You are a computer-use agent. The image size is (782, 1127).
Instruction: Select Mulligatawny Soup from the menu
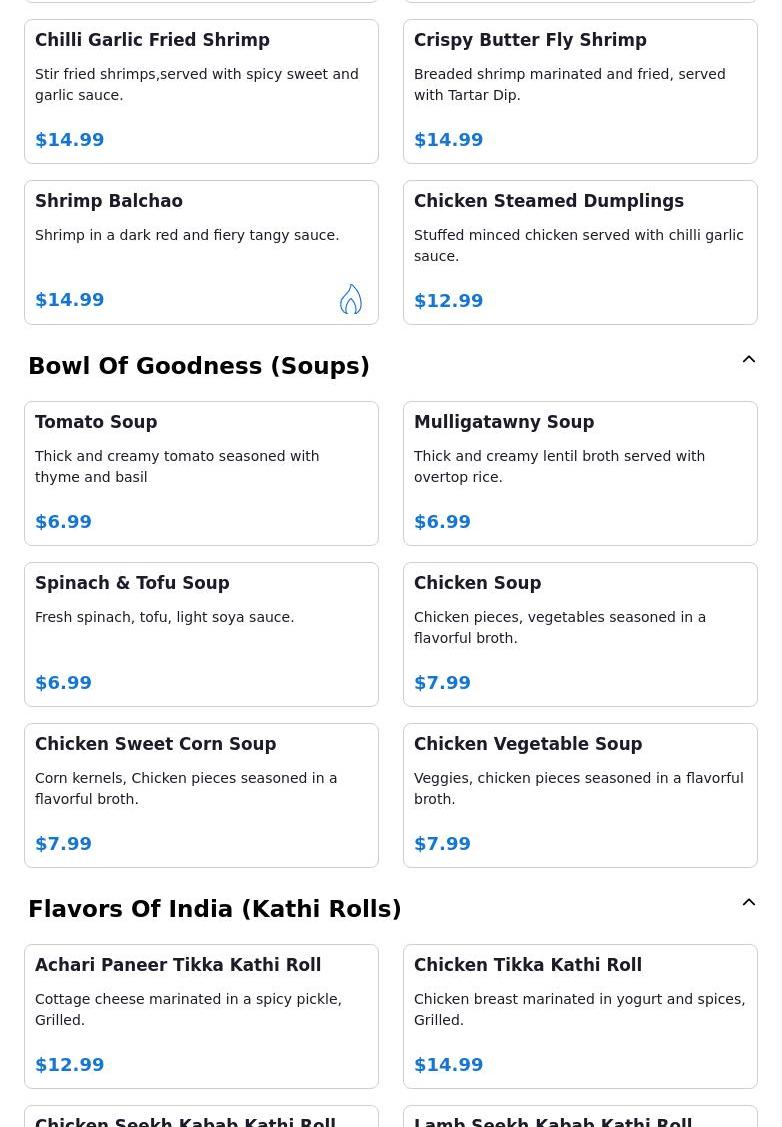[x=580, y=473]
